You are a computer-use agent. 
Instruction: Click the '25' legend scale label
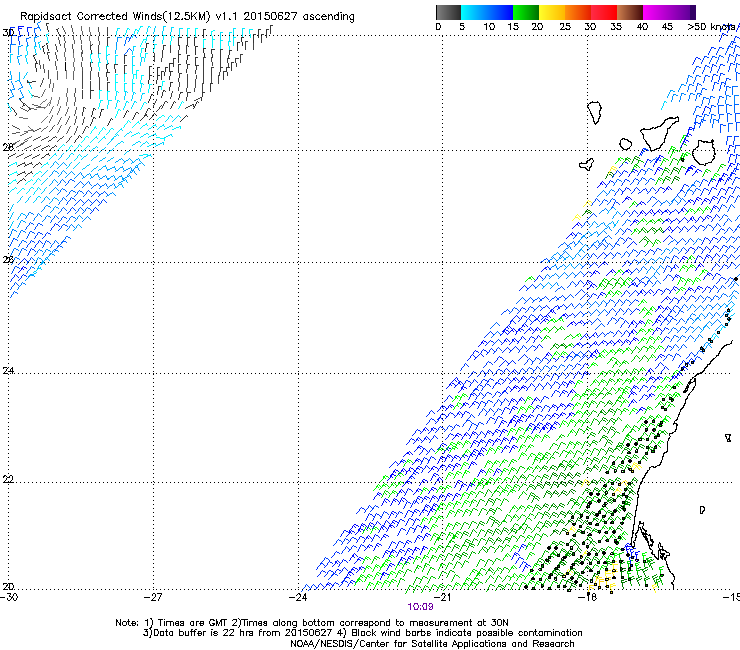point(565,26)
